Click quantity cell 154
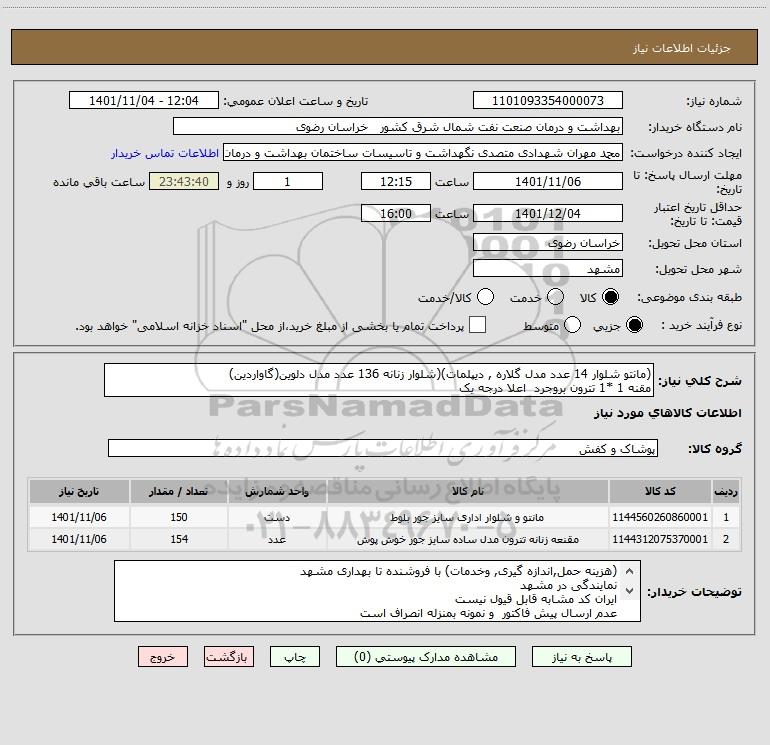The width and height of the screenshot is (770, 745). coord(179,539)
